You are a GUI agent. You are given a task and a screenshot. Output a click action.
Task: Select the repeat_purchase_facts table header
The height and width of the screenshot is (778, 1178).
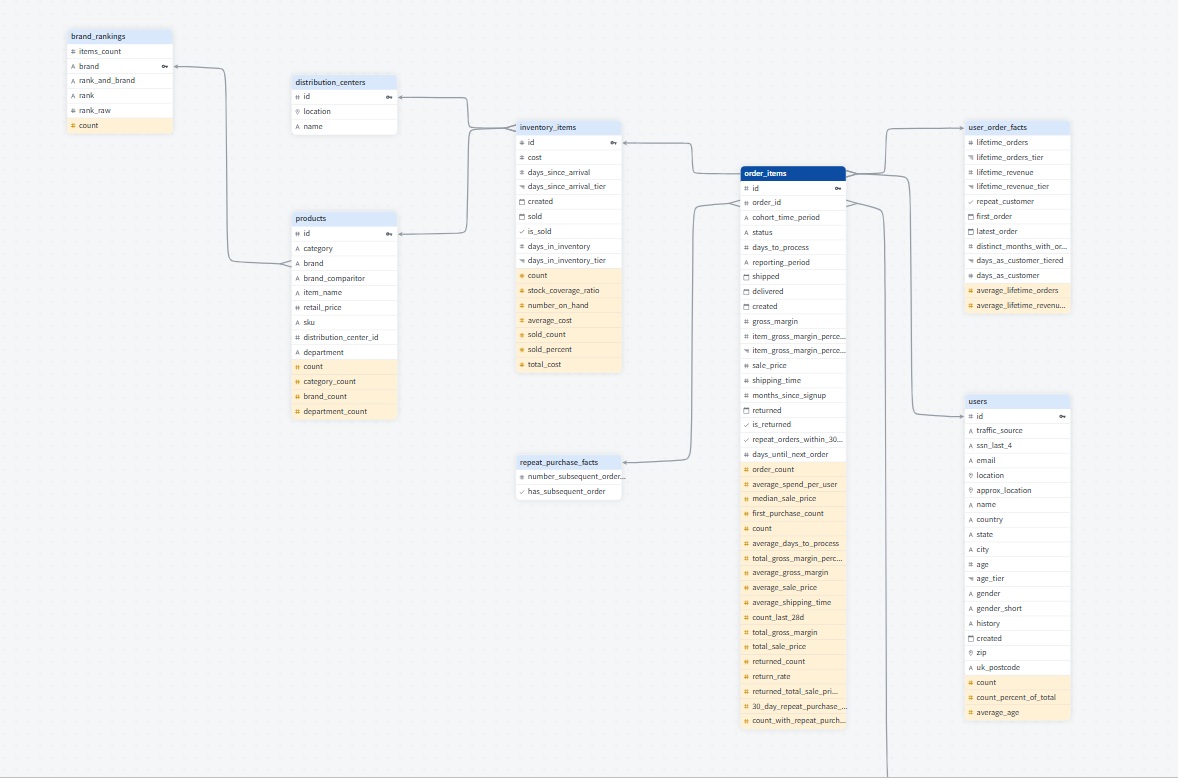pyautogui.click(x=569, y=462)
